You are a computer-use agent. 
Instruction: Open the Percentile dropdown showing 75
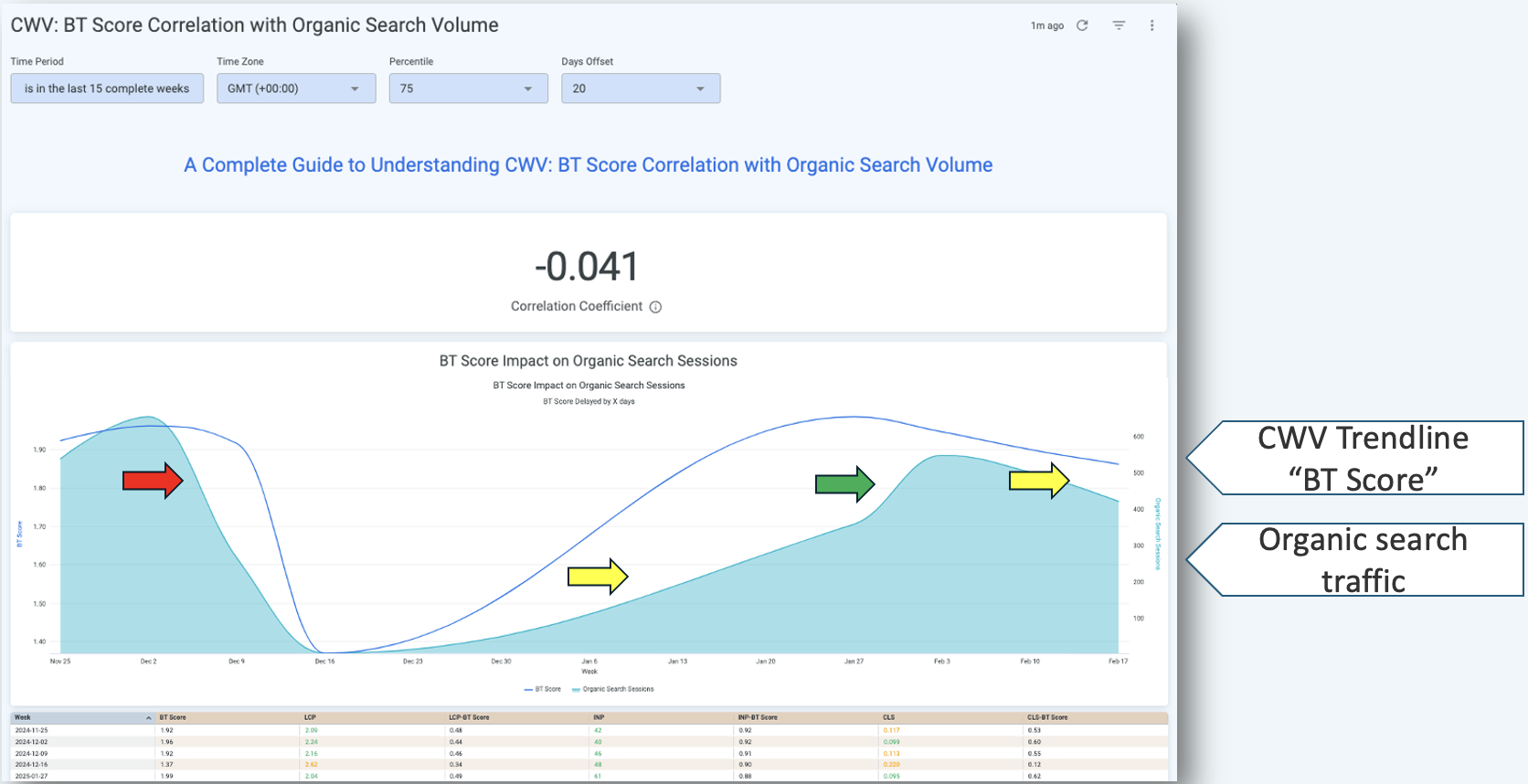pos(468,89)
